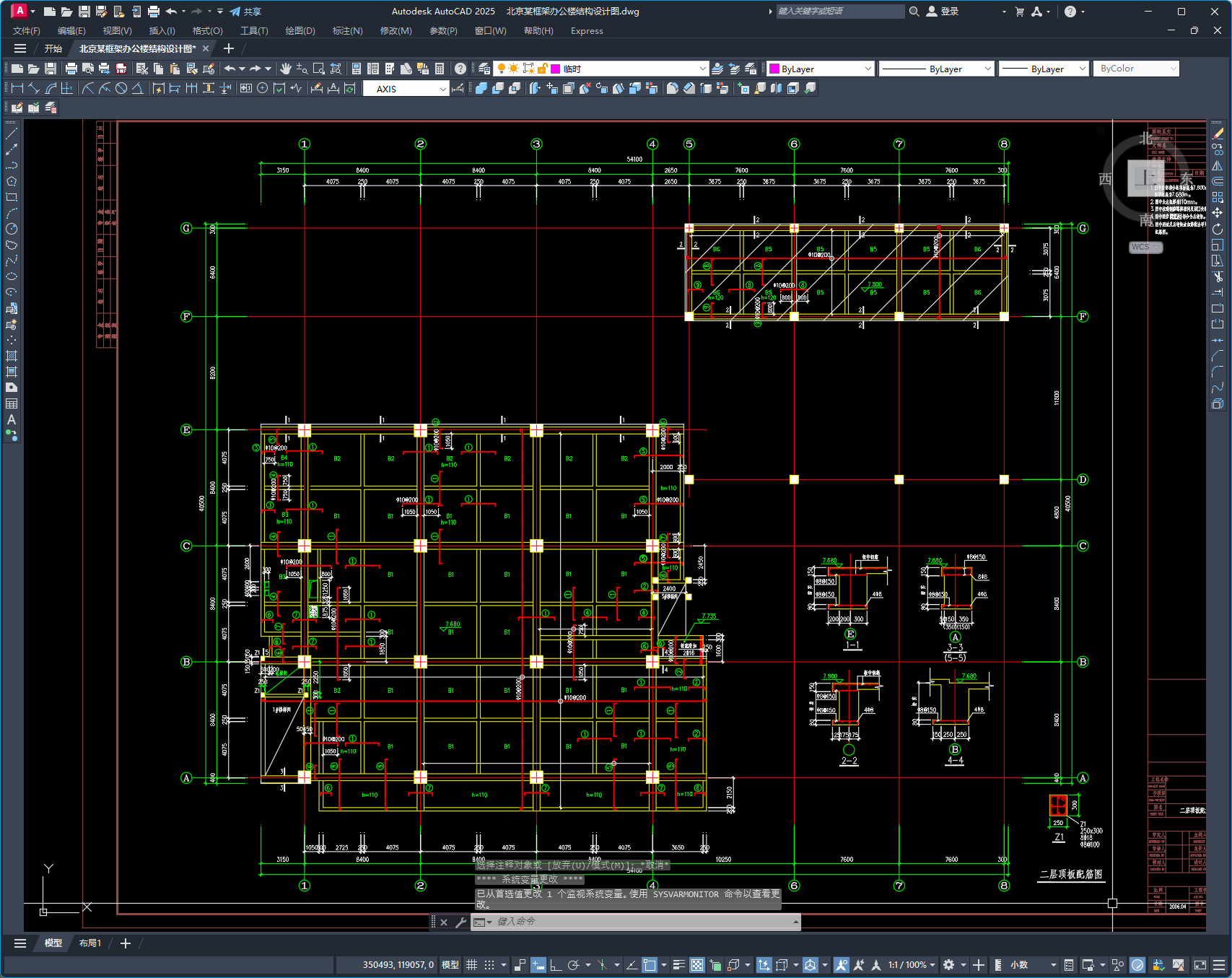Open the 文件(F) menu
This screenshot has width=1232, height=978.
[x=27, y=30]
